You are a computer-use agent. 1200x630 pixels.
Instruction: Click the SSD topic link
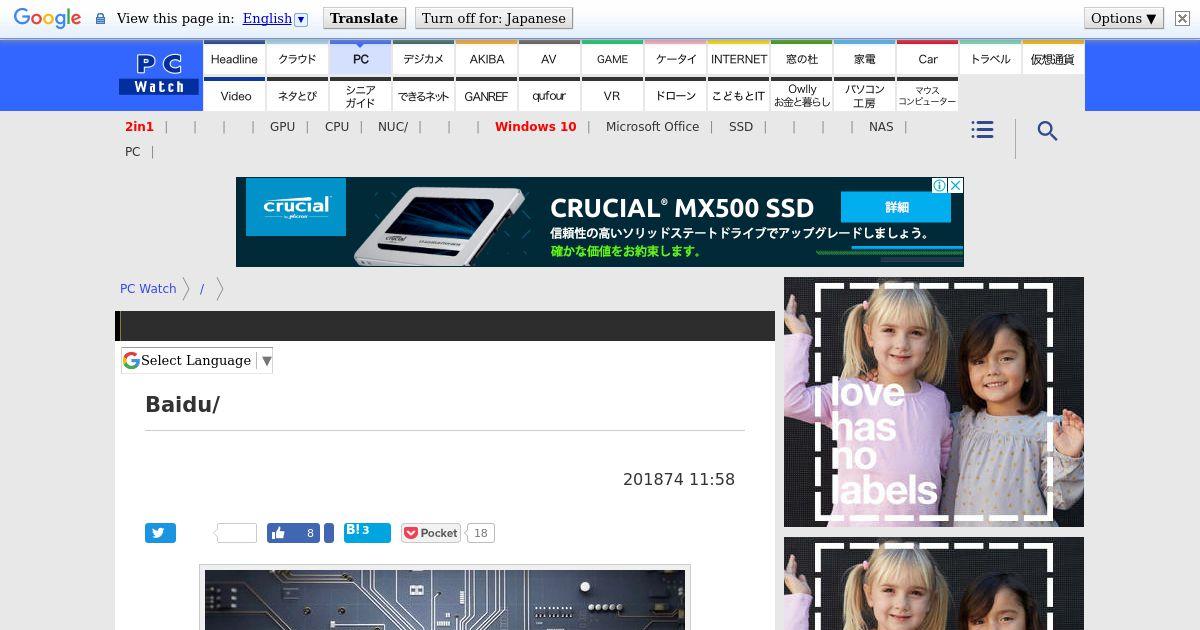(741, 126)
